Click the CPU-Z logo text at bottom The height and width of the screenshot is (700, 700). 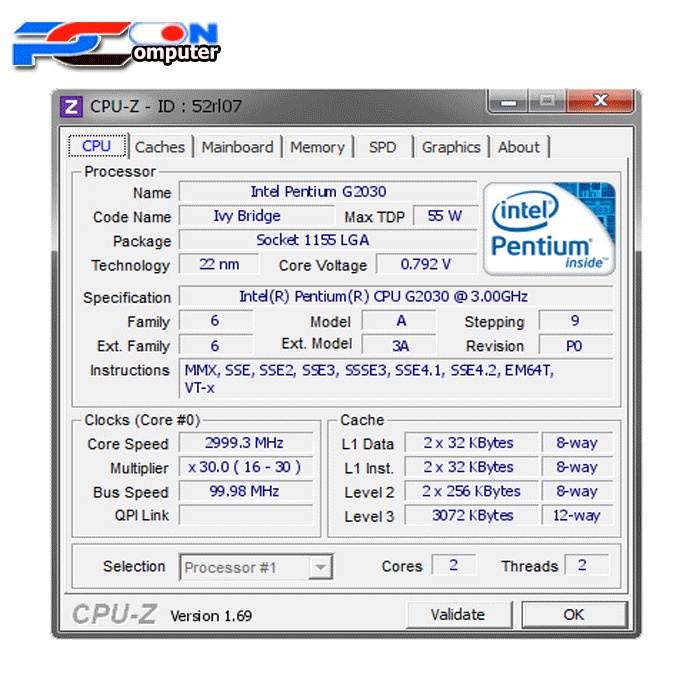115,614
